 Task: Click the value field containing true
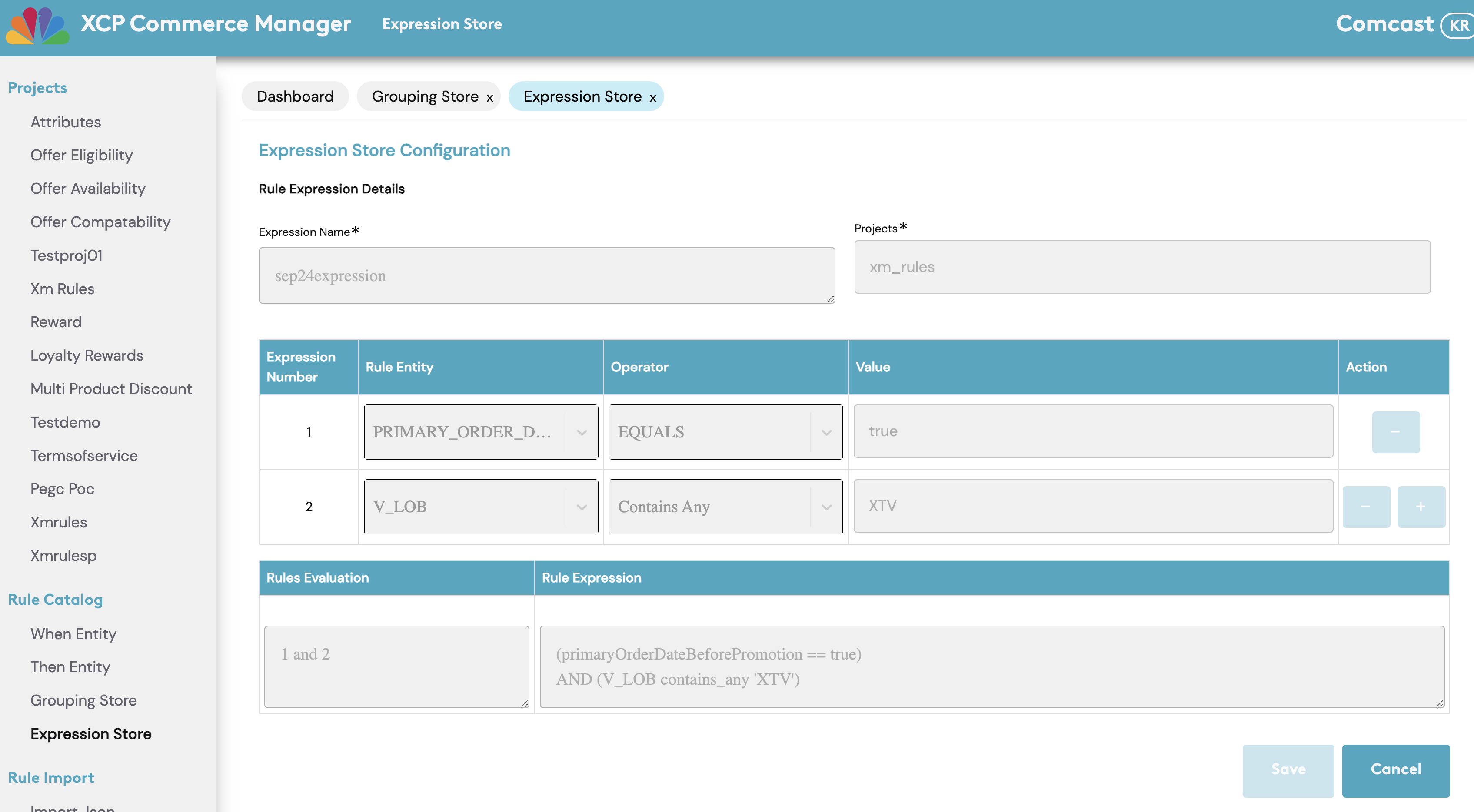point(1093,431)
